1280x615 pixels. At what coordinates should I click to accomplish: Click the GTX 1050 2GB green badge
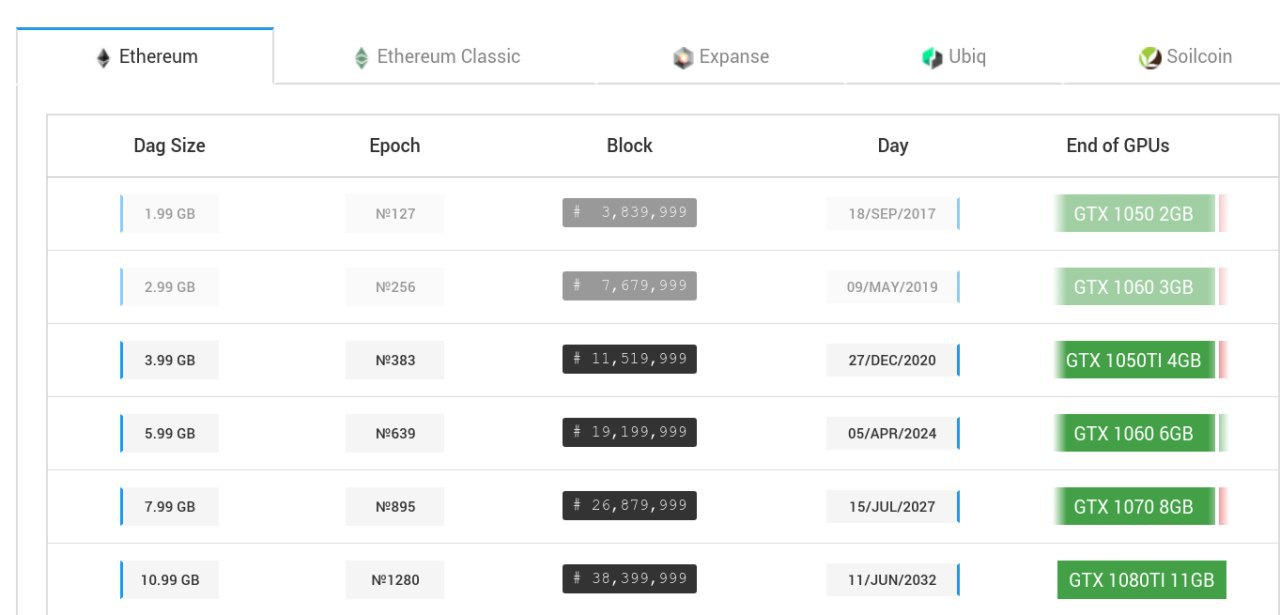tap(1134, 214)
